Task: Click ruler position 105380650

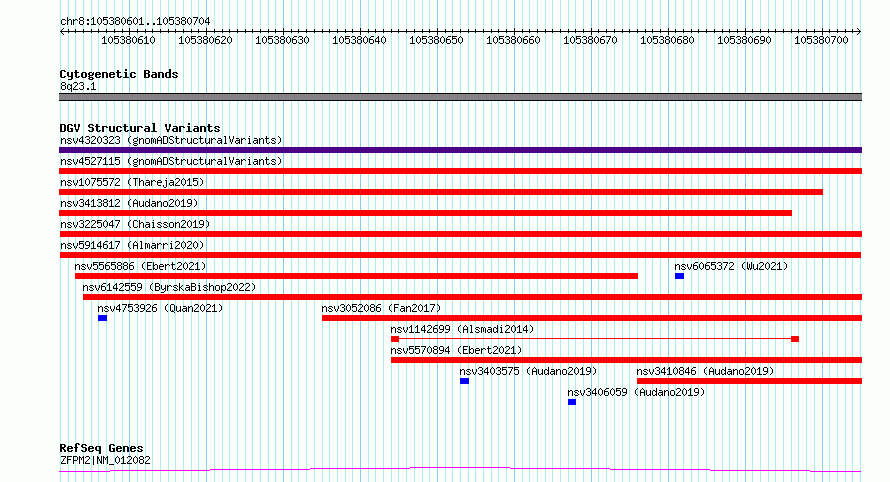Action: pyautogui.click(x=436, y=40)
